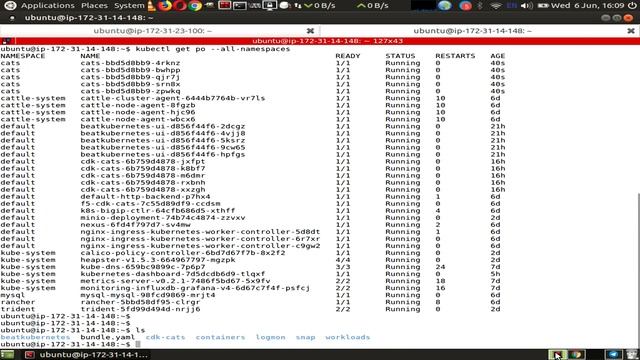
Task: Click pod name trident-5fd99d494d-nrjj6
Action: pyautogui.click(x=140, y=309)
